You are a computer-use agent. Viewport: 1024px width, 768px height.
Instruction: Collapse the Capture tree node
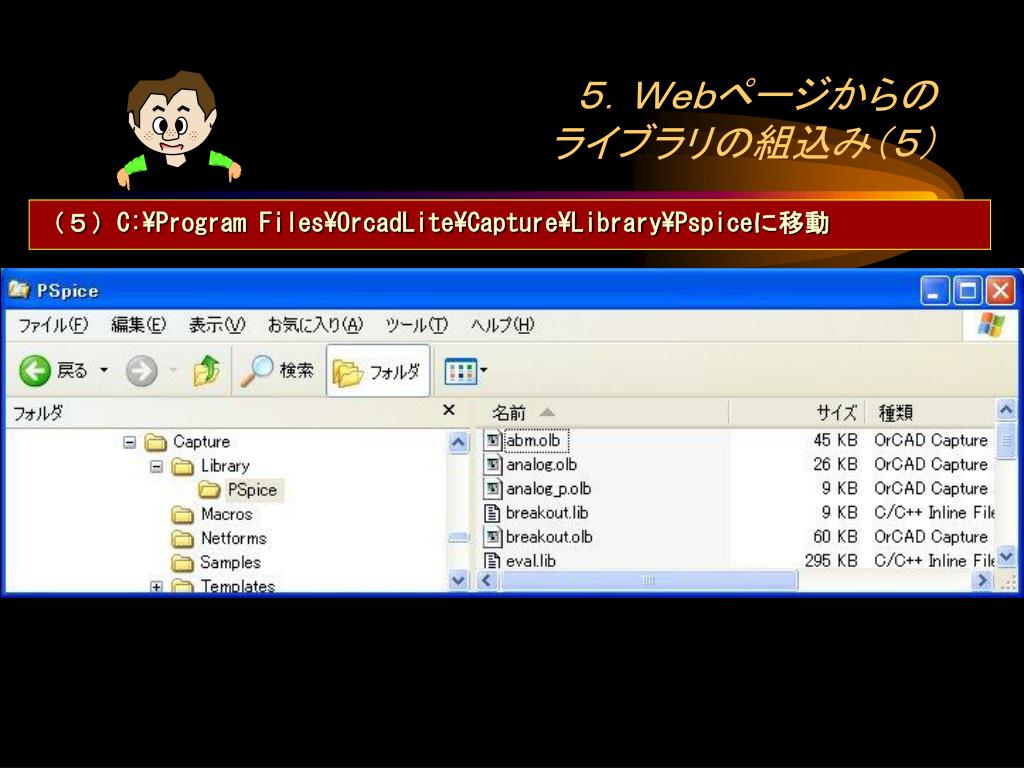pyautogui.click(x=129, y=442)
